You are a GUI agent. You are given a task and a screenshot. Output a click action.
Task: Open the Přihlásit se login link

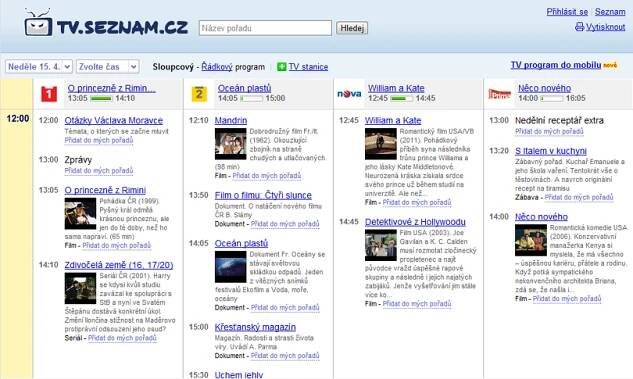click(567, 12)
